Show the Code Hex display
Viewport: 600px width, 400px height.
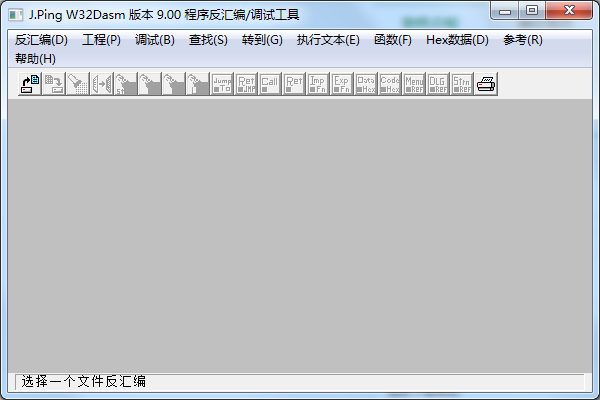coord(390,83)
